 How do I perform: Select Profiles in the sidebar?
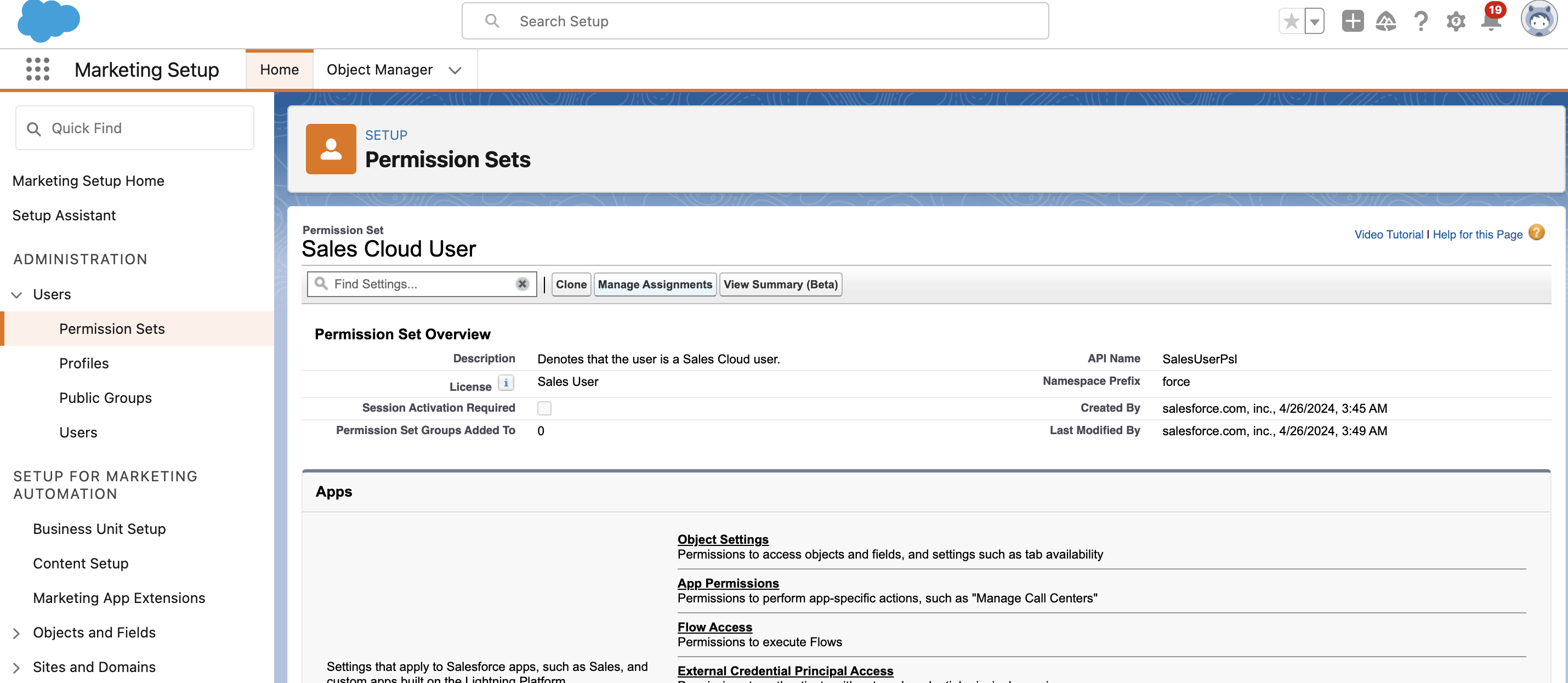coord(84,363)
